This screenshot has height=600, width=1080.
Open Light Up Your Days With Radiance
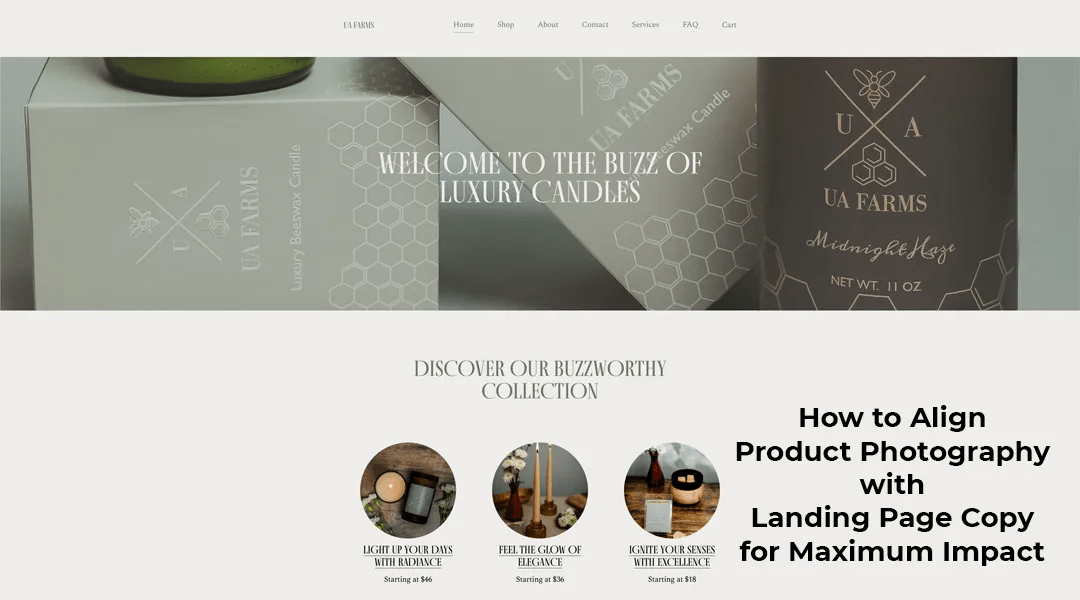tap(408, 556)
